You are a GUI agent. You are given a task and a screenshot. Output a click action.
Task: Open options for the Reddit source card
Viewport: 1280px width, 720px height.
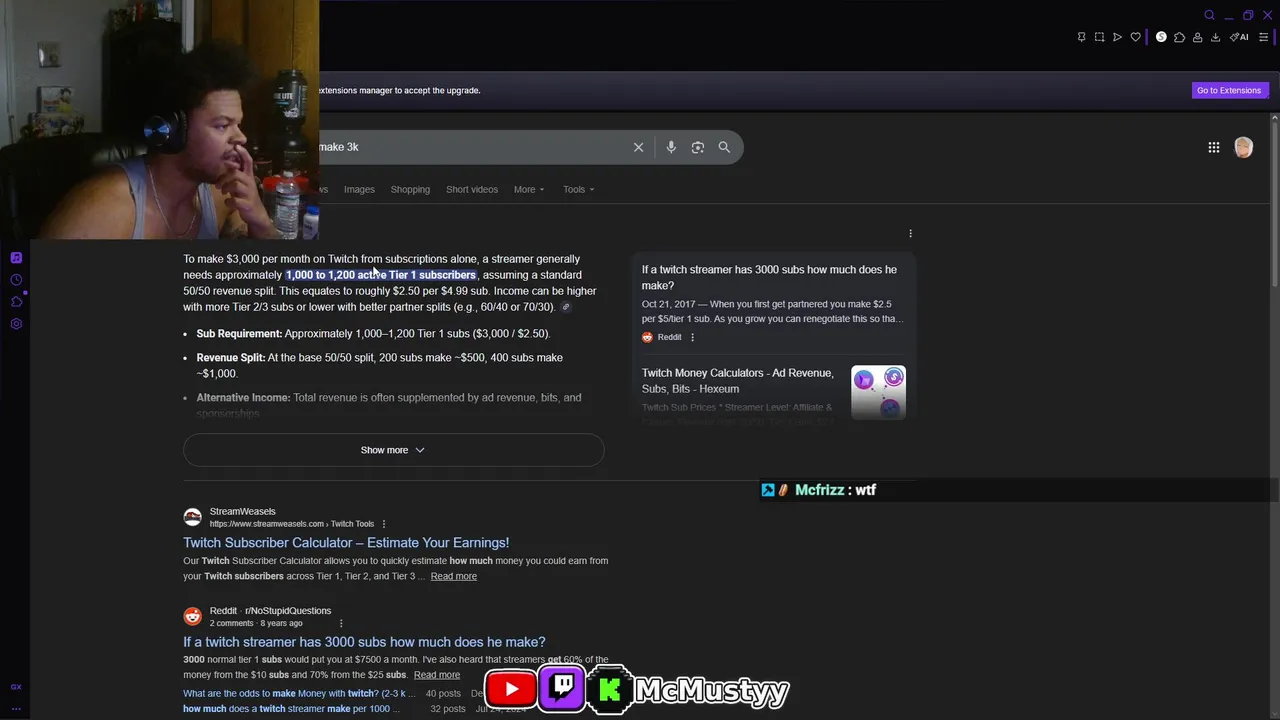tap(692, 337)
